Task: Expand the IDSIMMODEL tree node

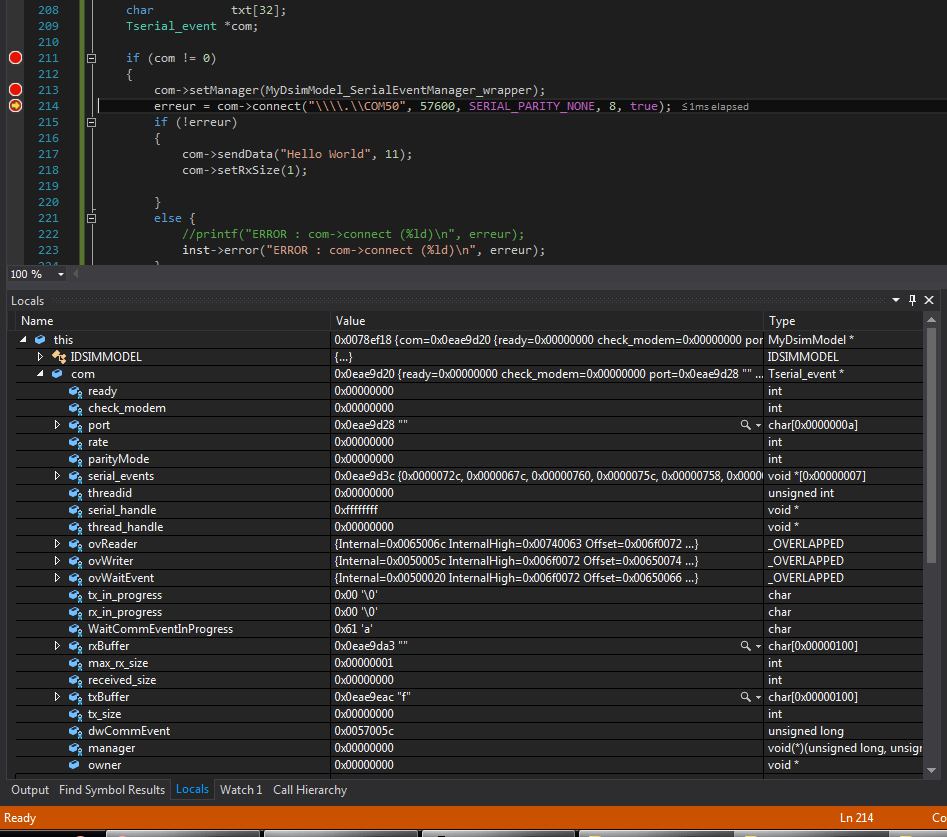Action: point(41,357)
